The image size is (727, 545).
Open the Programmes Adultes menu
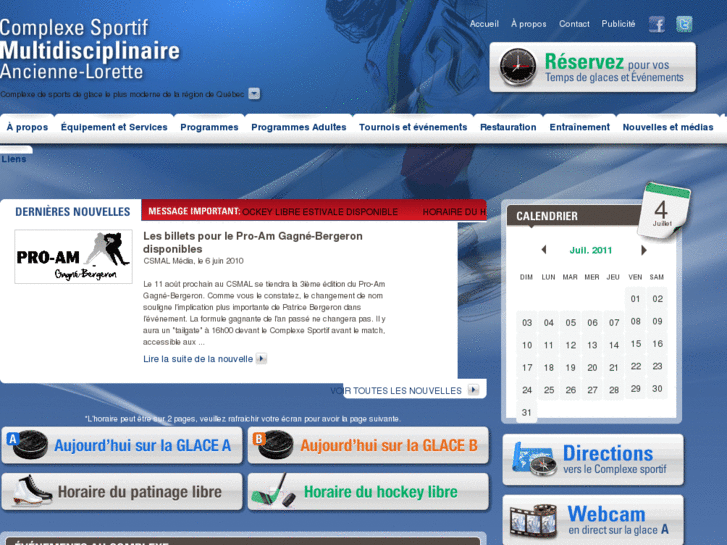(x=299, y=127)
